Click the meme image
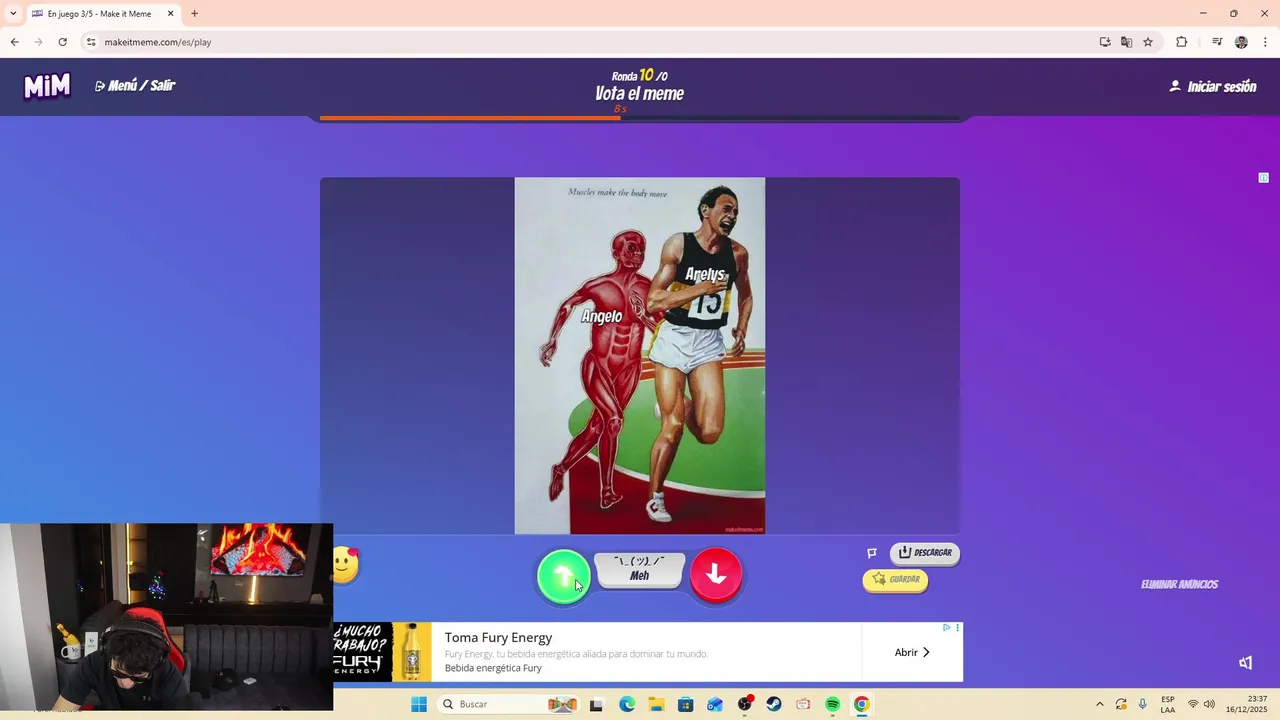 click(x=640, y=356)
